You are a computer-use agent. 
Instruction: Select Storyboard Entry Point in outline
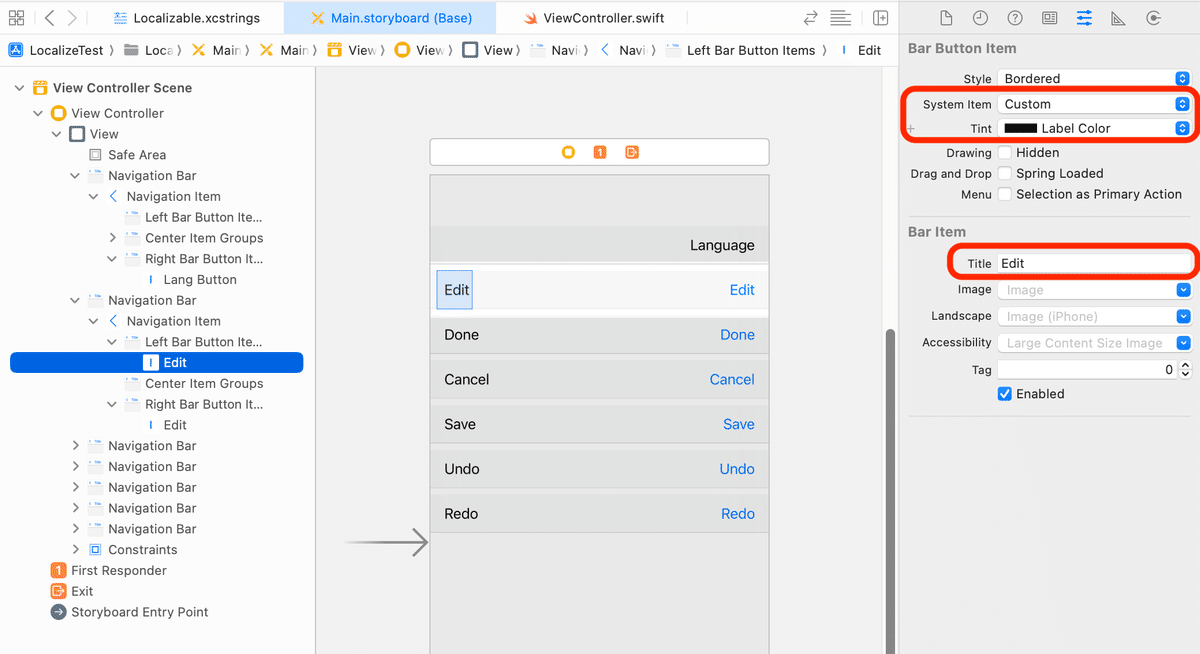(x=130, y=612)
